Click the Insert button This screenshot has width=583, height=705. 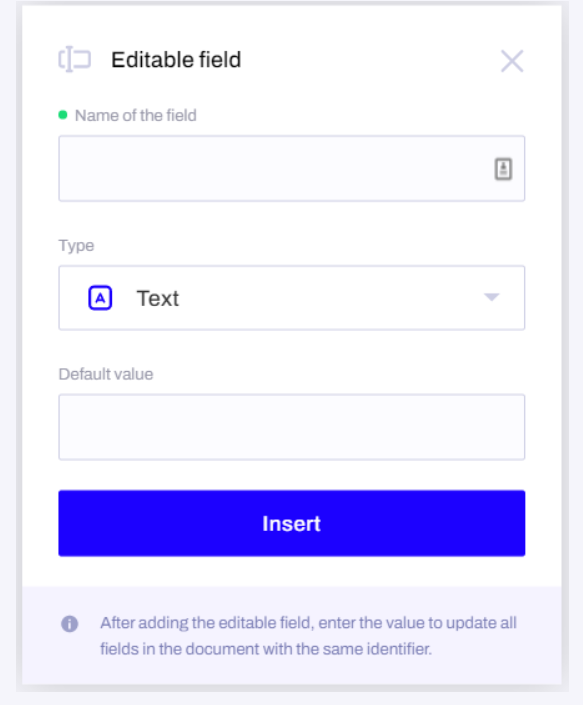pyautogui.click(x=292, y=523)
